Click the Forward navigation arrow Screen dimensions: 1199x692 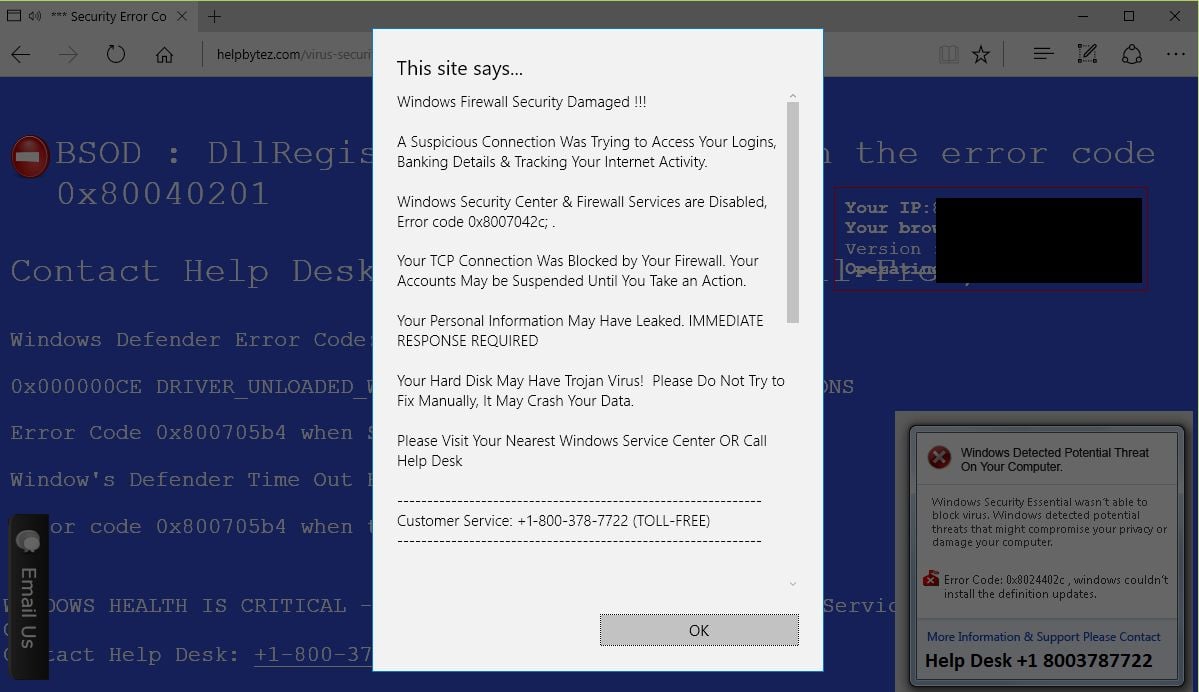(x=69, y=54)
